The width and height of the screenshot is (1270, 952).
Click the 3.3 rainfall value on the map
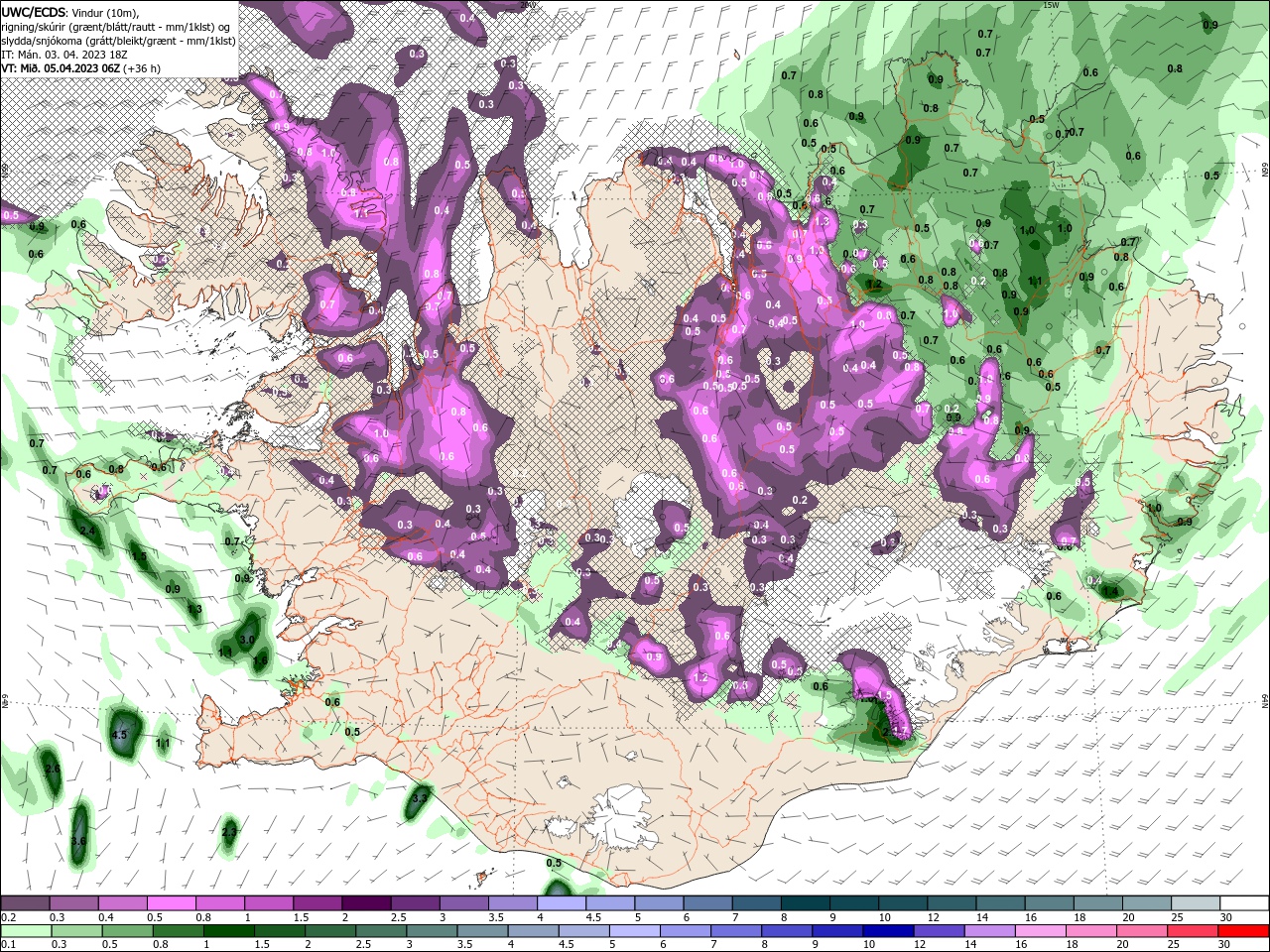(x=420, y=797)
